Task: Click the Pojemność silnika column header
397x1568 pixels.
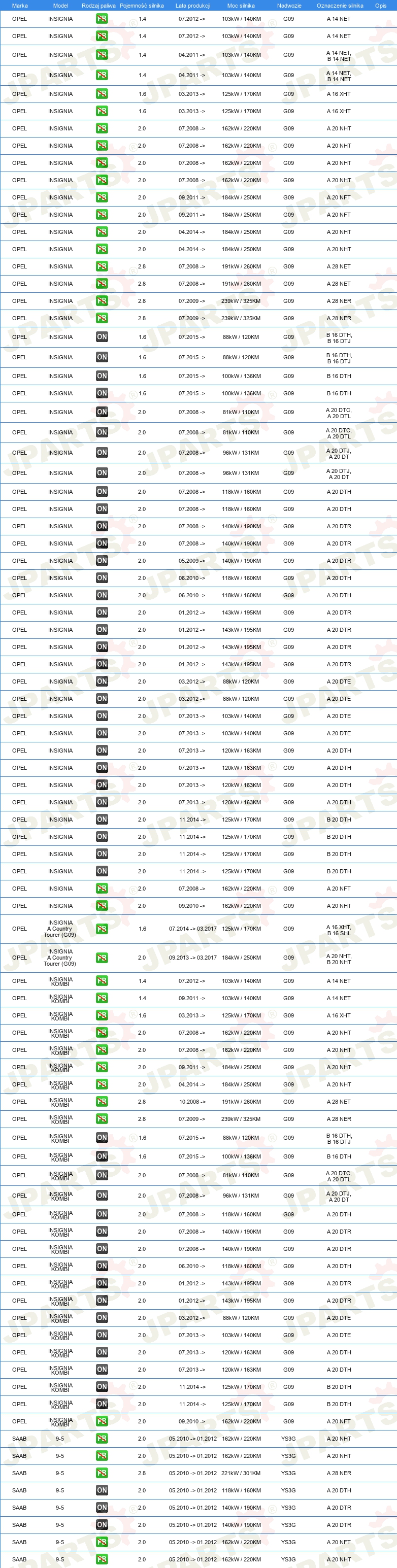Action: tap(142, 6)
